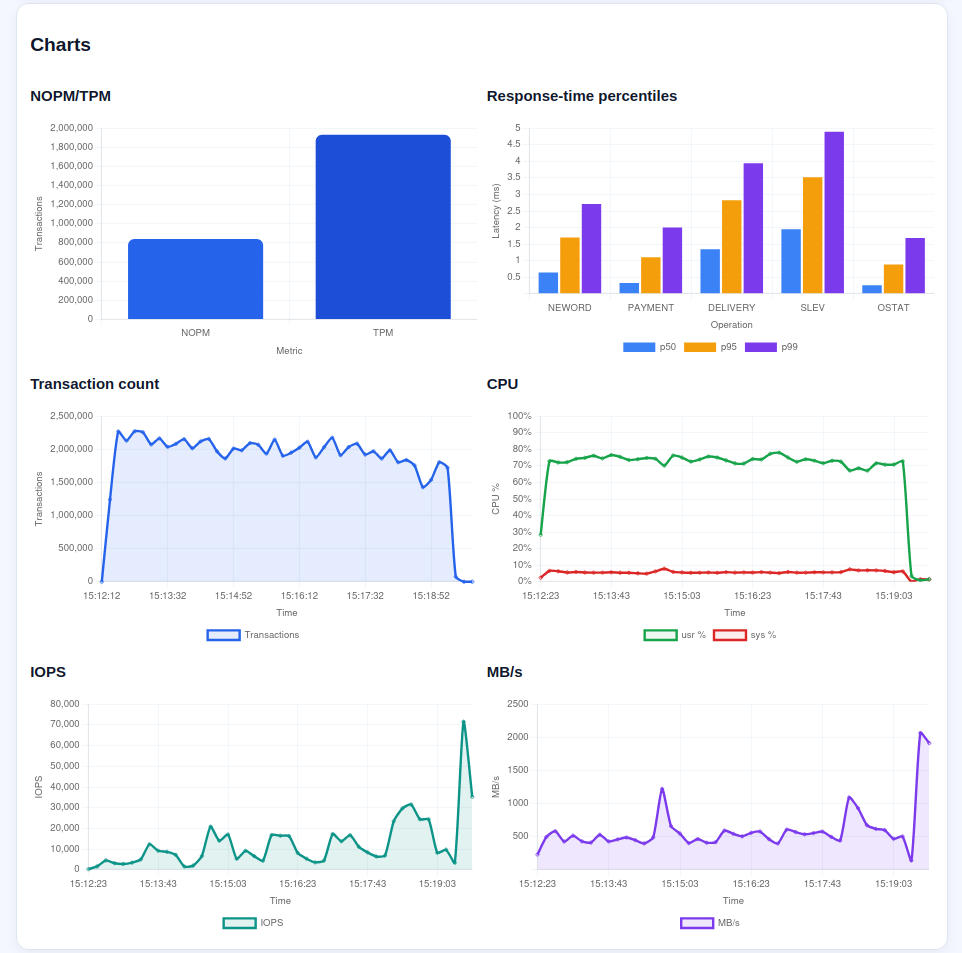Image resolution: width=962 pixels, height=953 pixels.
Task: Click the '80,000' IOPS axis label
Action: coord(65,704)
